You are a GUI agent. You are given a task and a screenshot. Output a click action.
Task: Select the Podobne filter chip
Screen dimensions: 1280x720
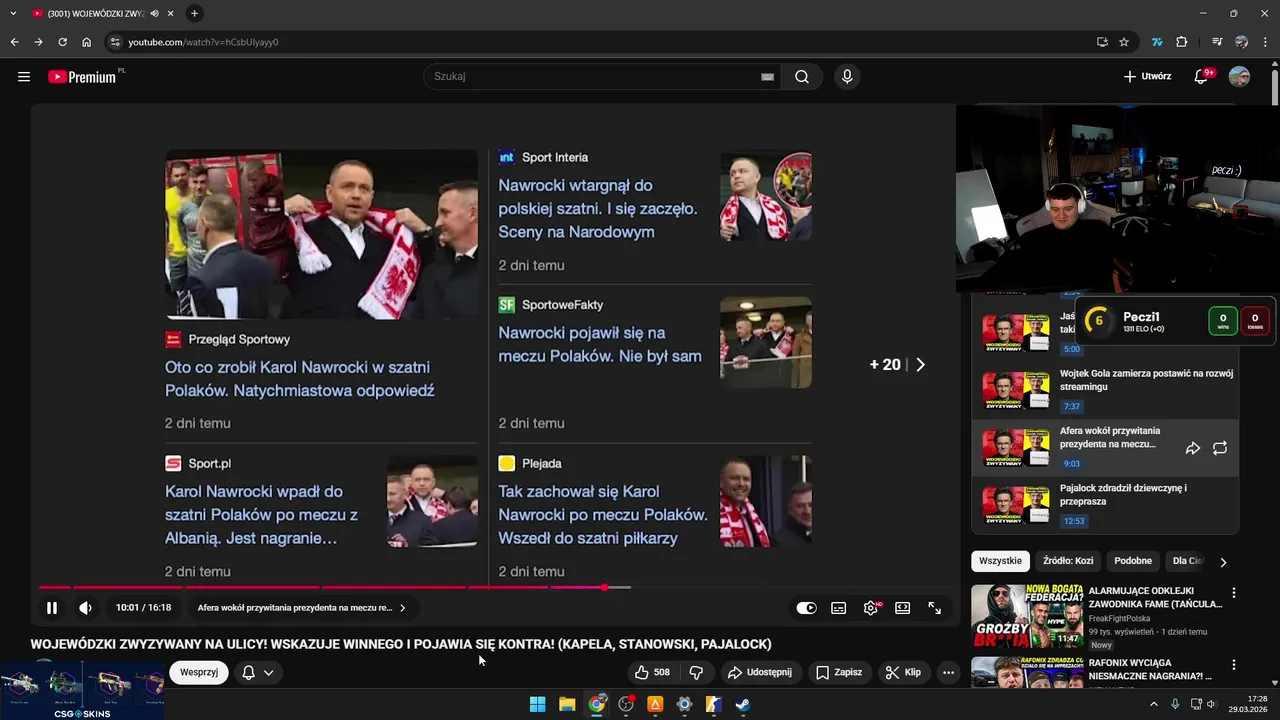click(x=1133, y=561)
